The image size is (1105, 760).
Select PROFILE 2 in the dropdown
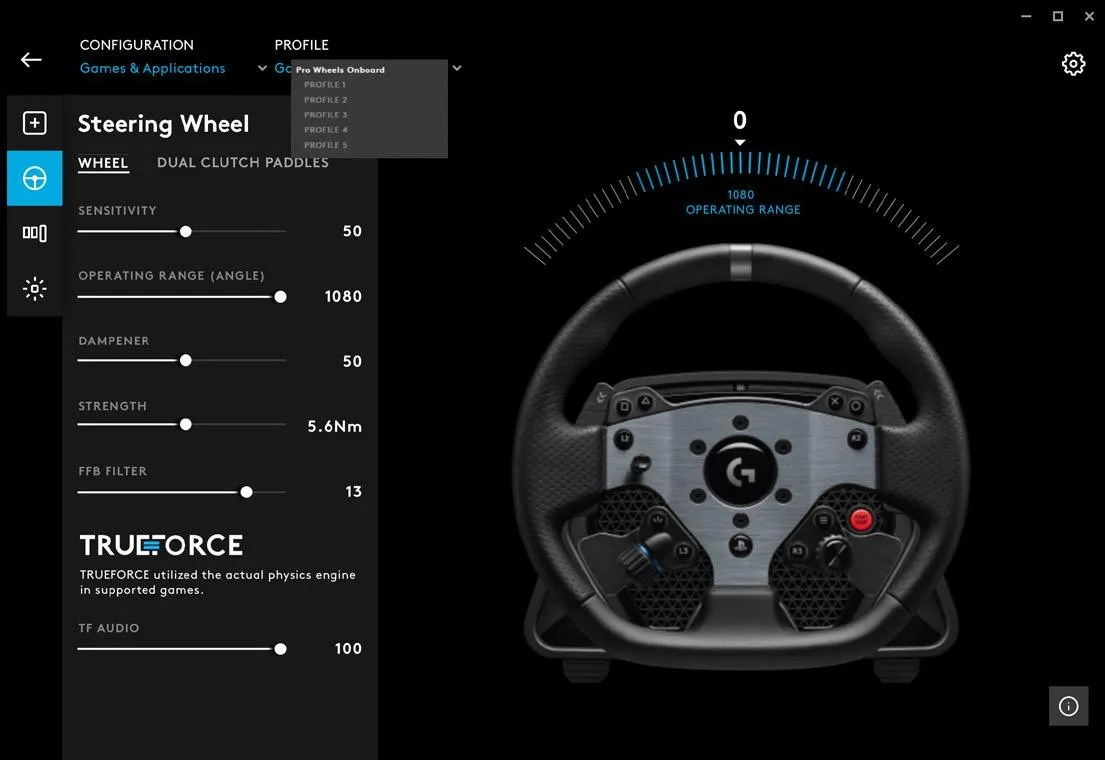326,100
